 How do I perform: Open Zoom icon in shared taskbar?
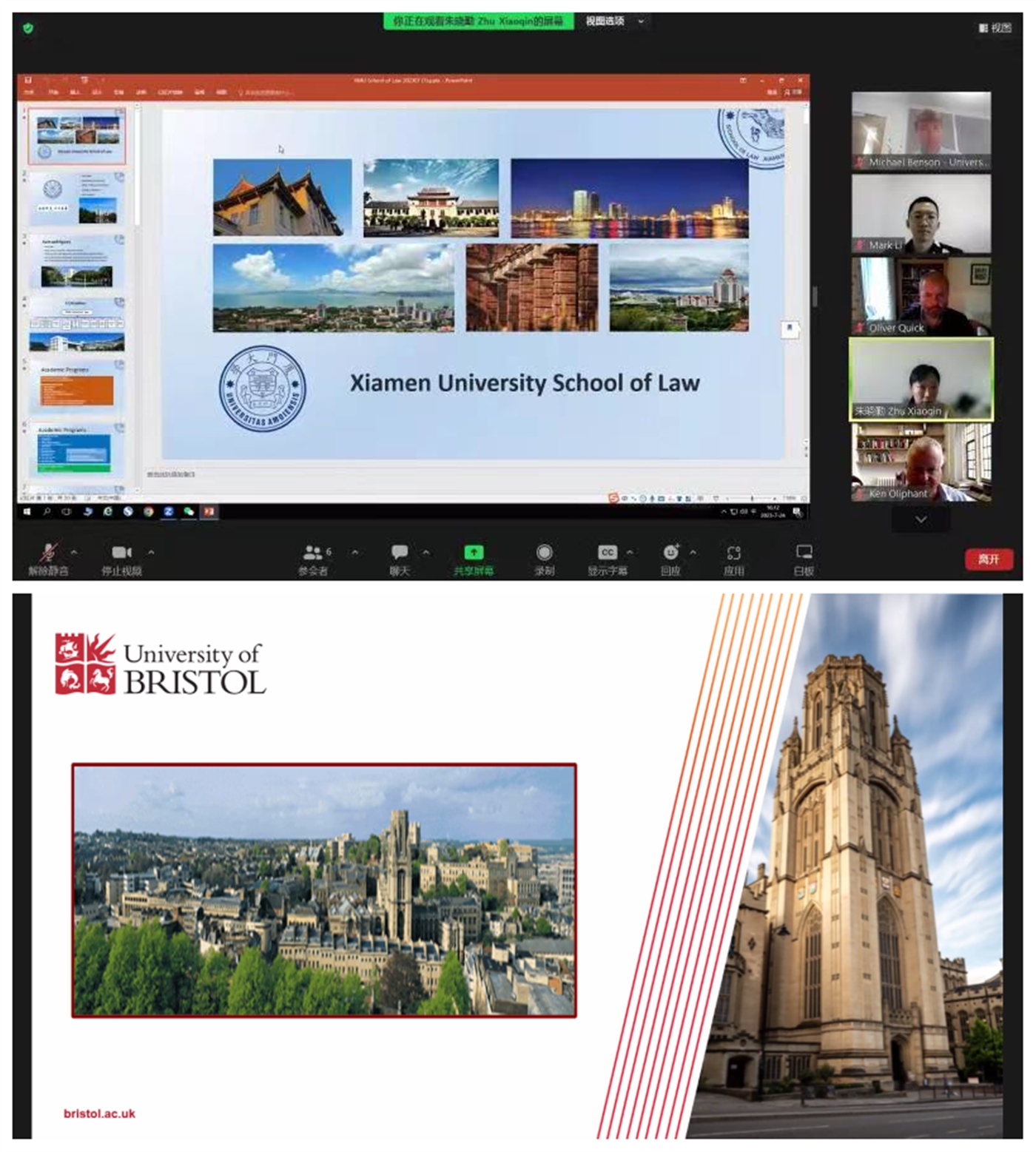tap(169, 511)
